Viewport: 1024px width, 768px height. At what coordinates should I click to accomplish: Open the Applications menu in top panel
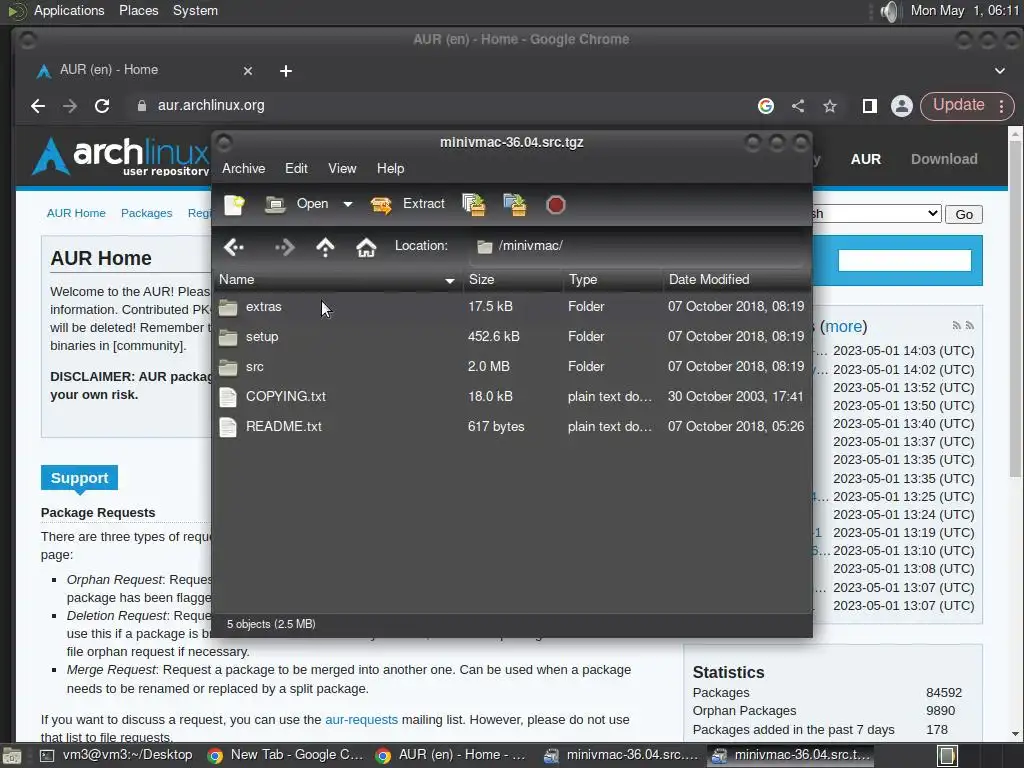[69, 10]
